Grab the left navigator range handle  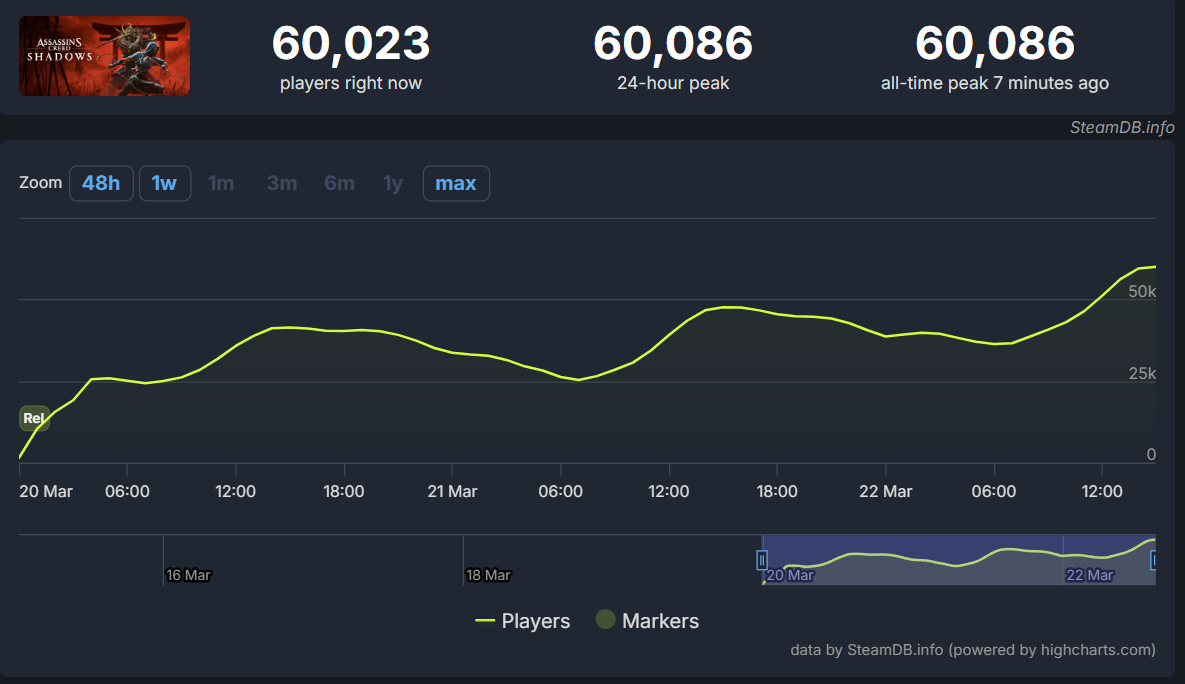point(762,560)
